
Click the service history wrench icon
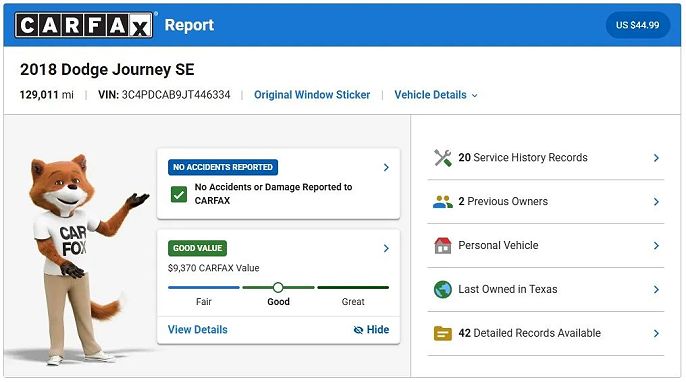[443, 158]
